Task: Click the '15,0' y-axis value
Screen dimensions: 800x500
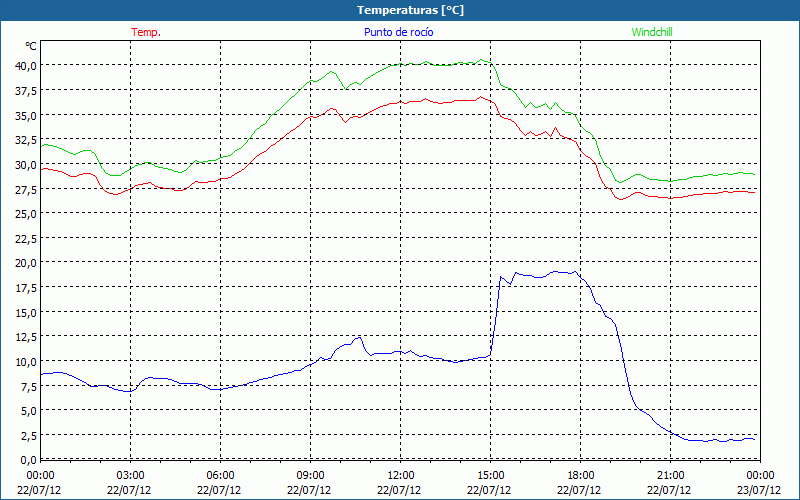Action: [x=26, y=312]
